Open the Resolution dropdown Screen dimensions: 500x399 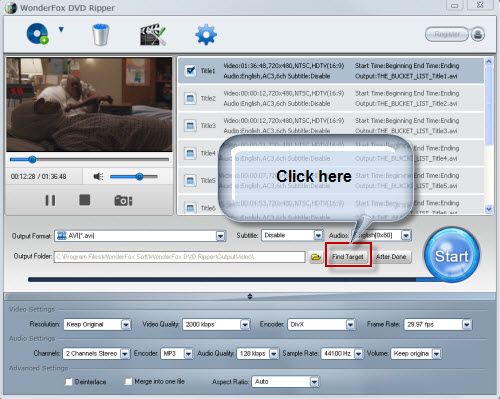click(x=126, y=324)
